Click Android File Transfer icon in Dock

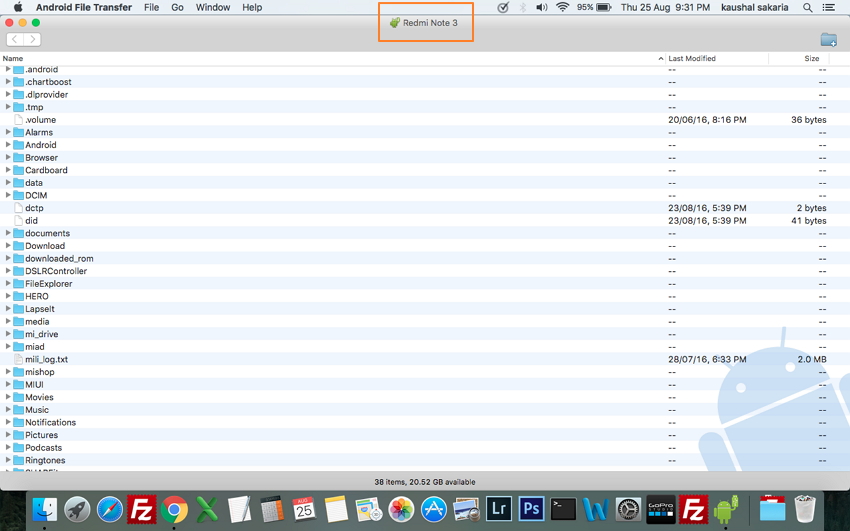pos(726,509)
